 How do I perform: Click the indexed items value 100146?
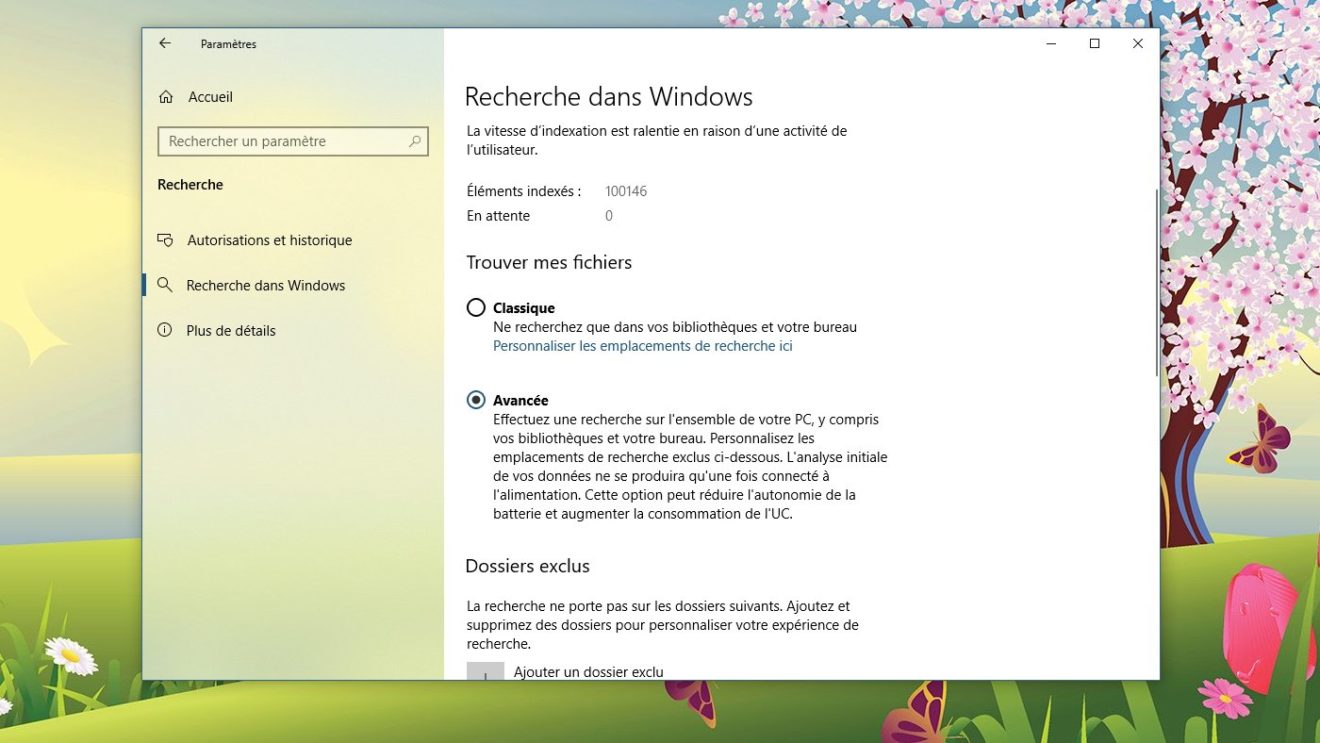click(626, 191)
